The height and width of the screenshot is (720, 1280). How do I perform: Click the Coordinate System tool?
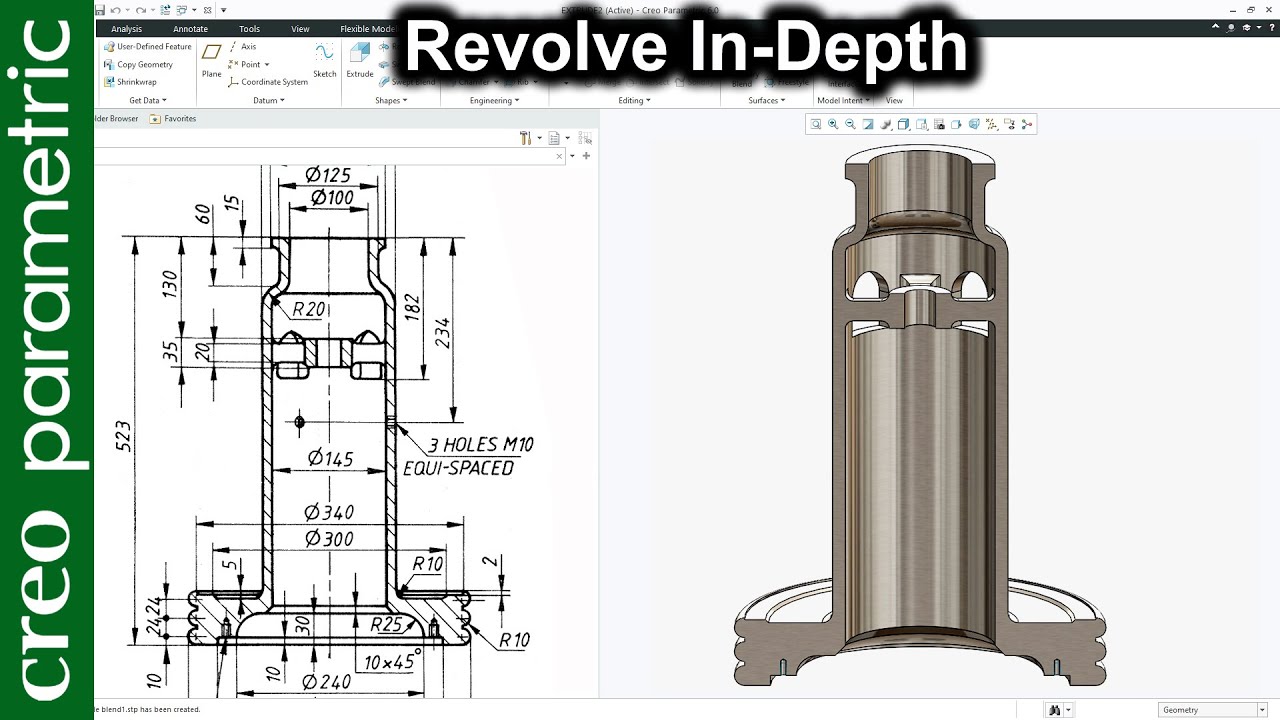(x=268, y=82)
